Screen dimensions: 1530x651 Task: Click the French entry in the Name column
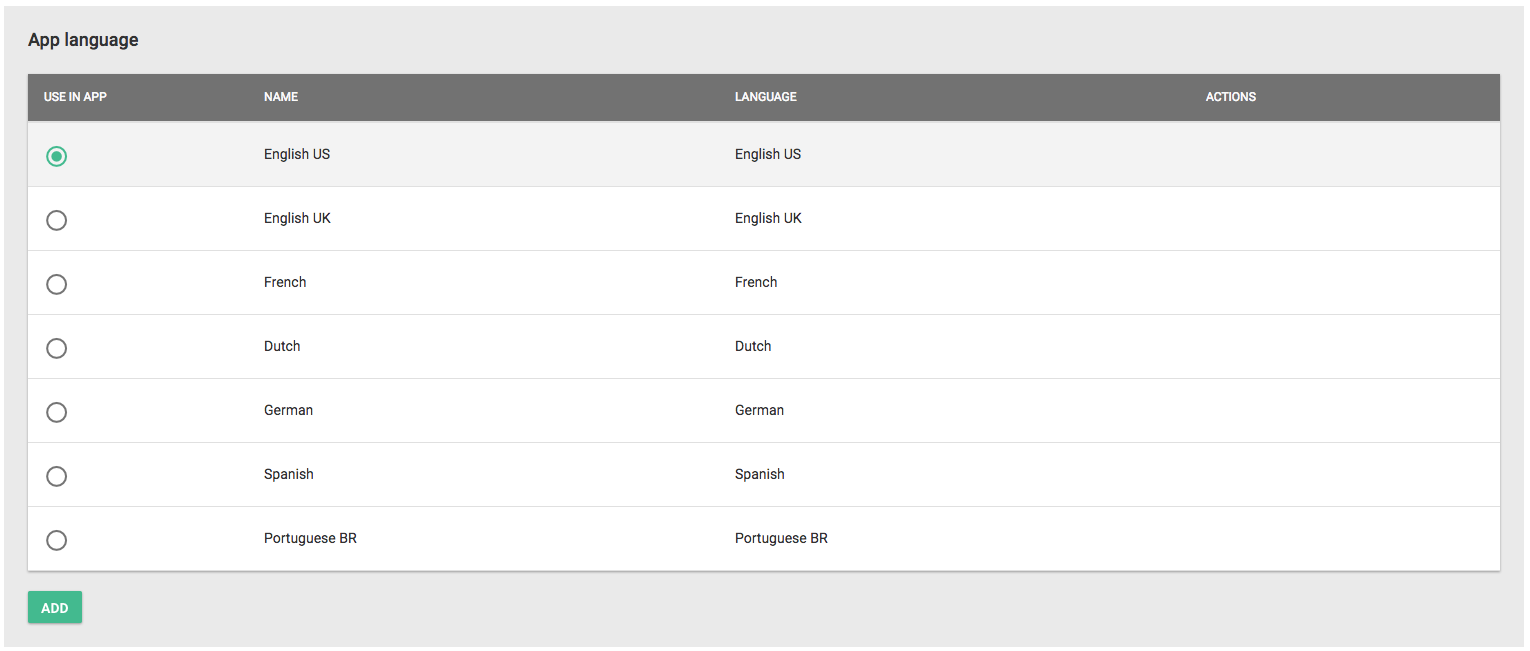285,282
